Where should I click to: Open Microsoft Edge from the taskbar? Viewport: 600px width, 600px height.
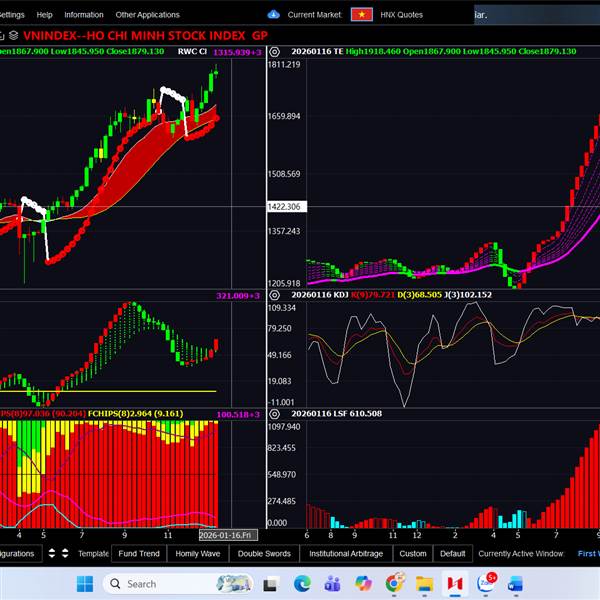302,583
